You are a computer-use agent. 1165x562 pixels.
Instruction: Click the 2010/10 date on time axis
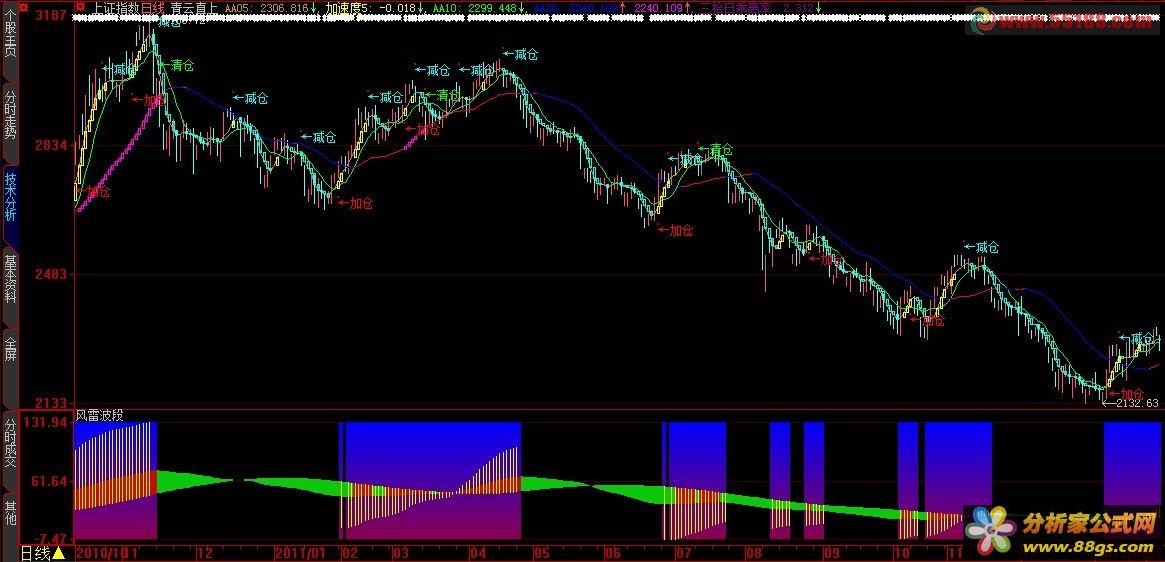100,554
